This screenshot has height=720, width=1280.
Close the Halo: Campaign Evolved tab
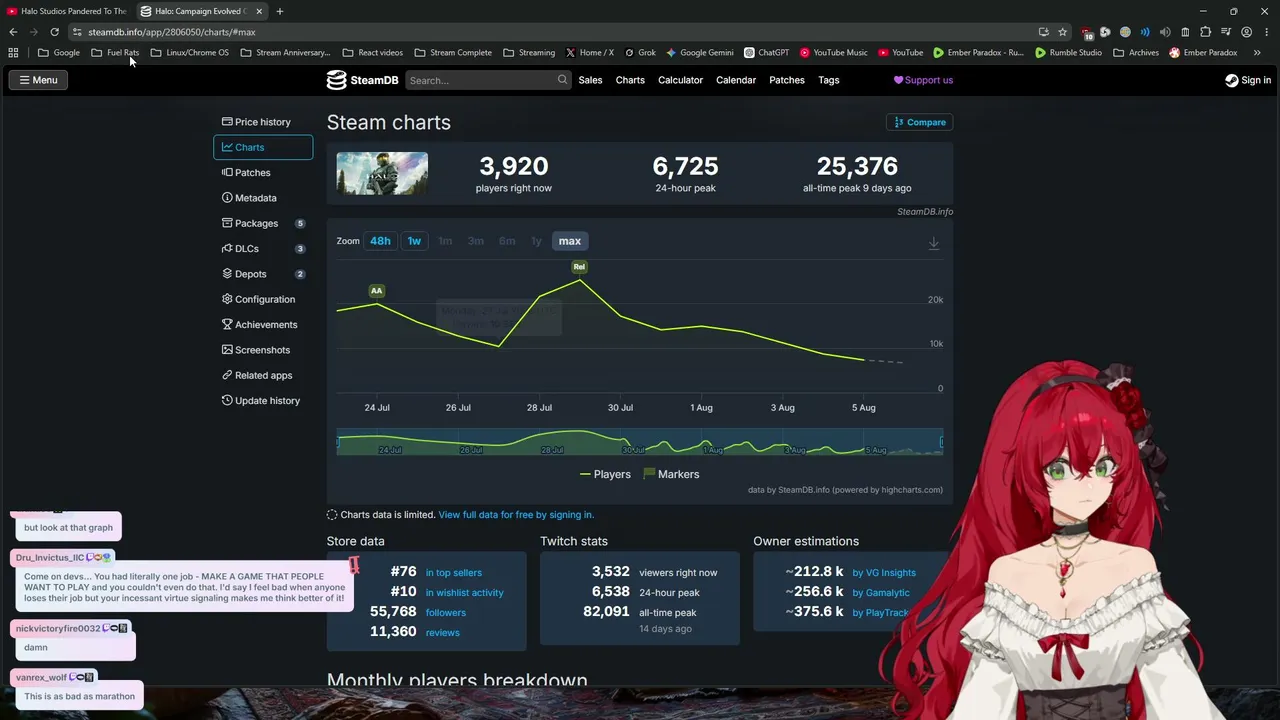pyautogui.click(x=259, y=11)
